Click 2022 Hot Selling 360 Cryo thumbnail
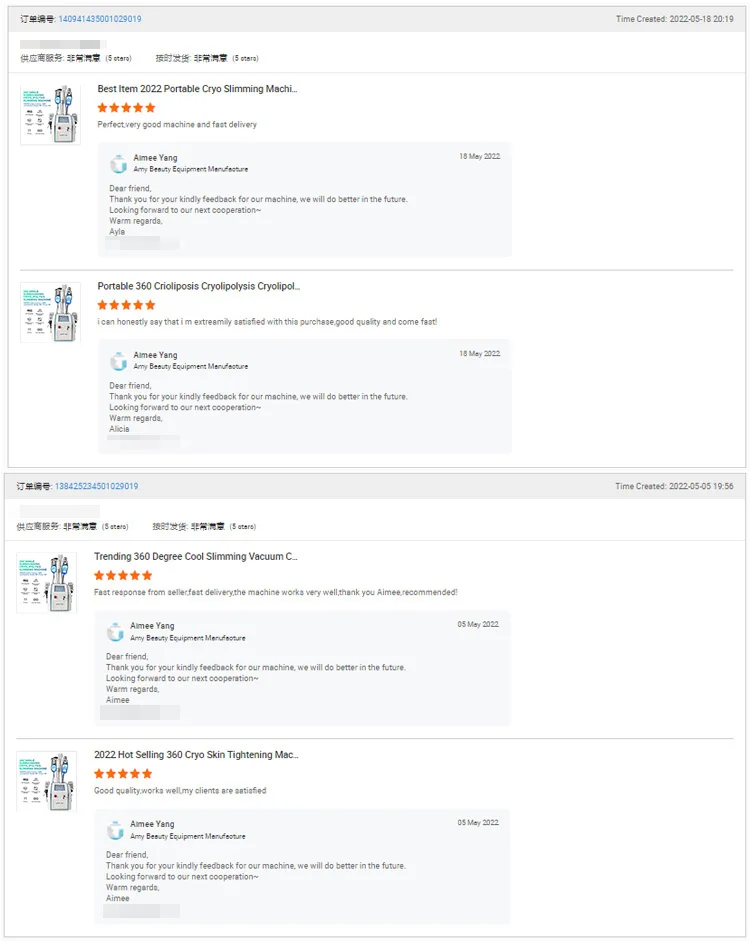The width and height of the screenshot is (750, 941). click(x=46, y=781)
